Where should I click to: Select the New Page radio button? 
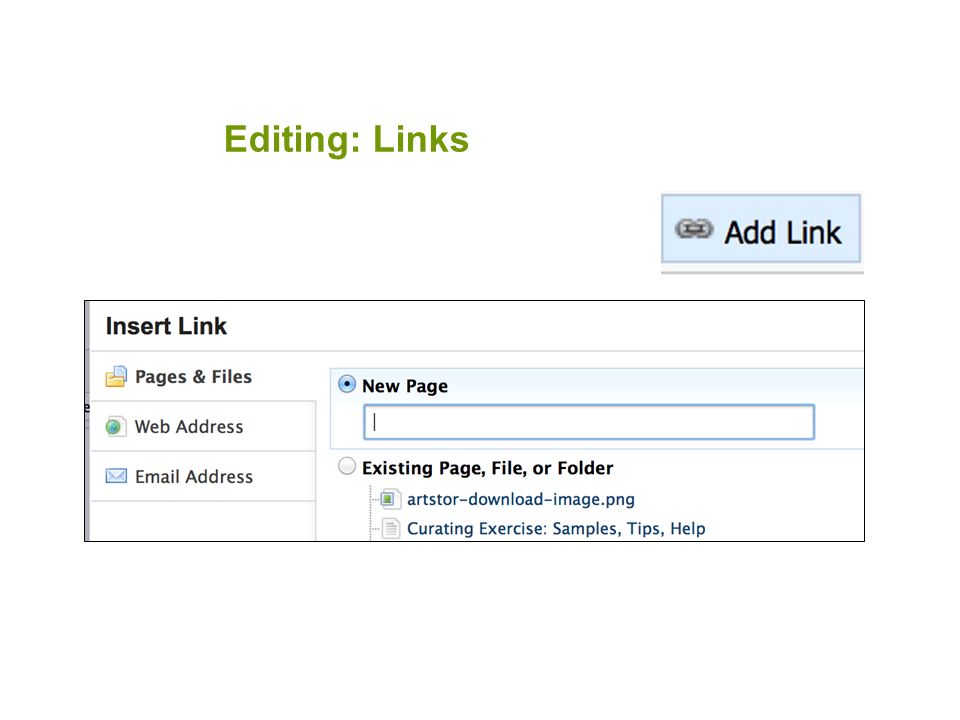point(347,384)
